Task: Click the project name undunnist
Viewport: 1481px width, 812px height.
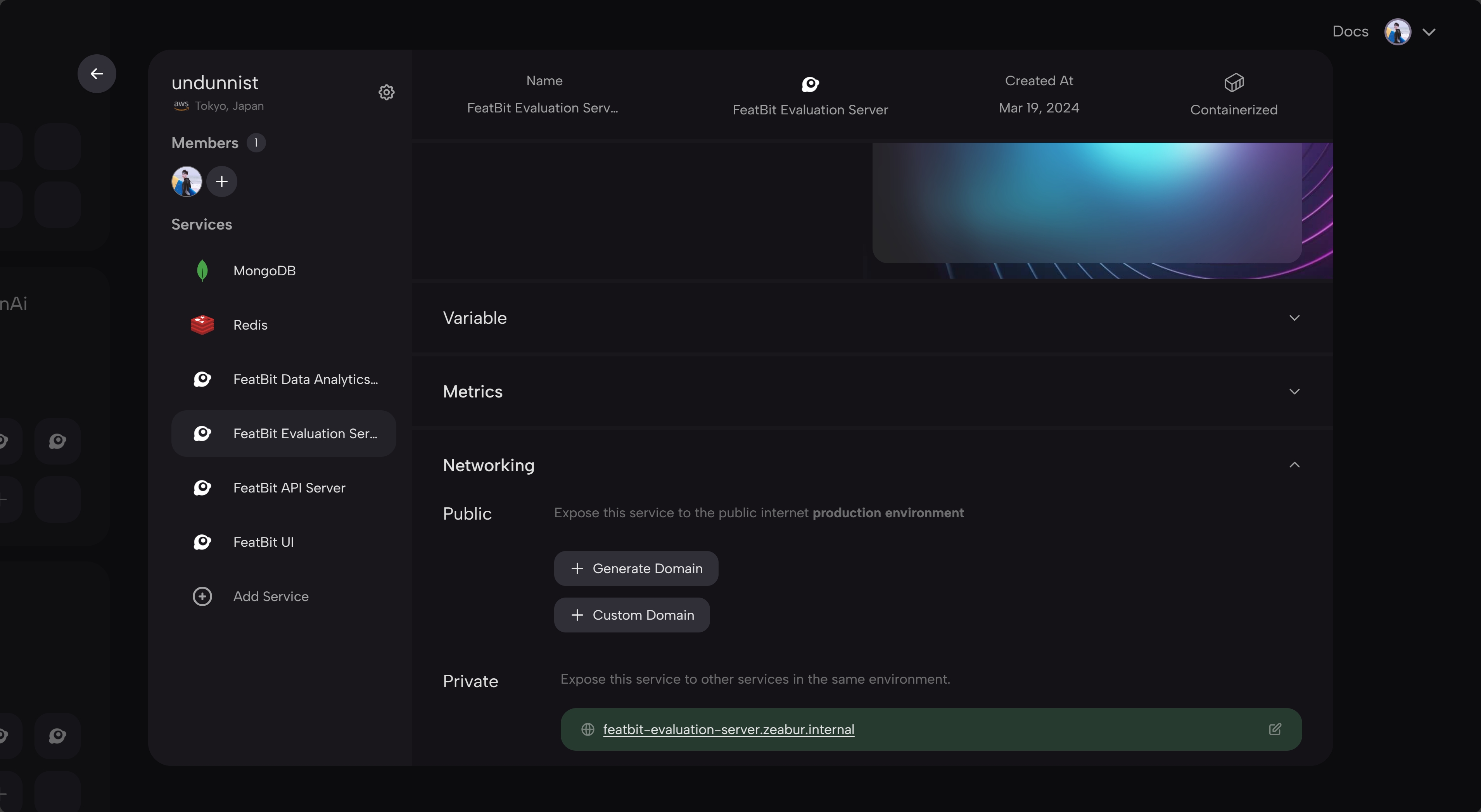Action: (x=214, y=83)
